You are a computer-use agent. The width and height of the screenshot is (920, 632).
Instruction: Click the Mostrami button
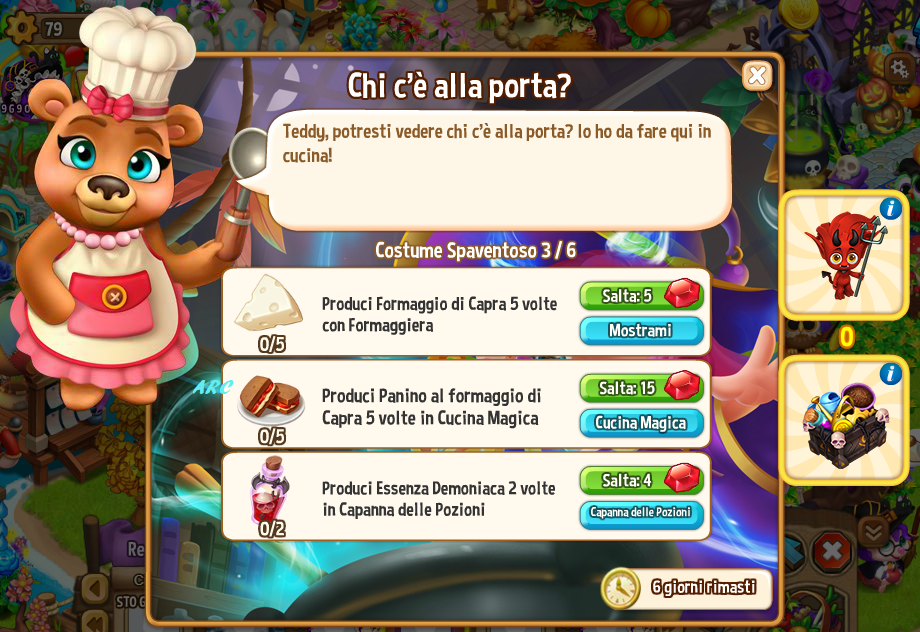tap(641, 330)
